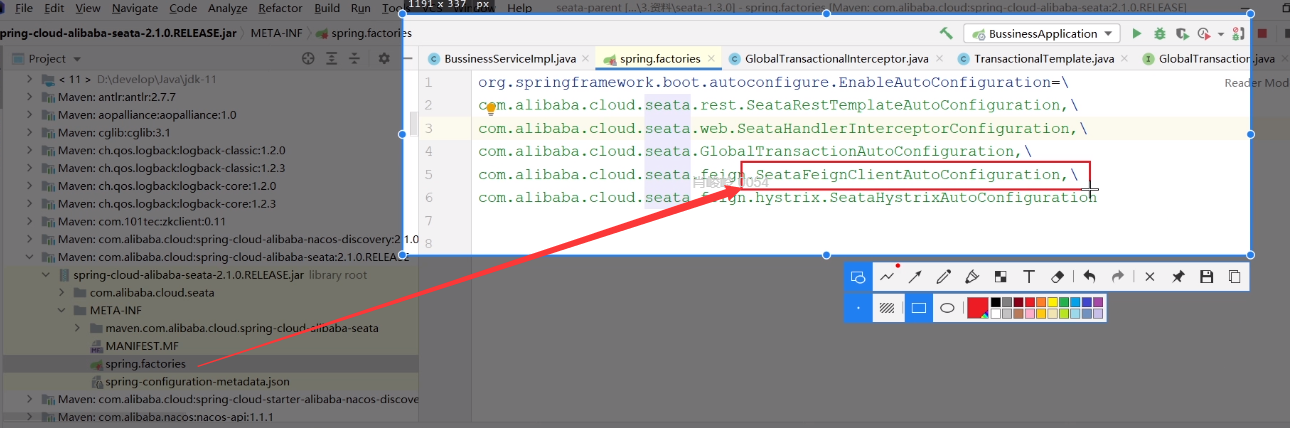Screen dimensions: 1290x428
Task: Pick the black color swatch
Action: [996, 302]
